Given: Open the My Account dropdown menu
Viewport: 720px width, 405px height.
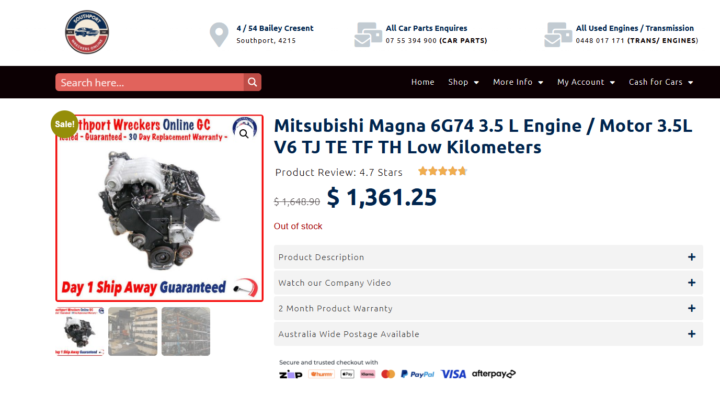Looking at the screenshot, I should click(586, 82).
